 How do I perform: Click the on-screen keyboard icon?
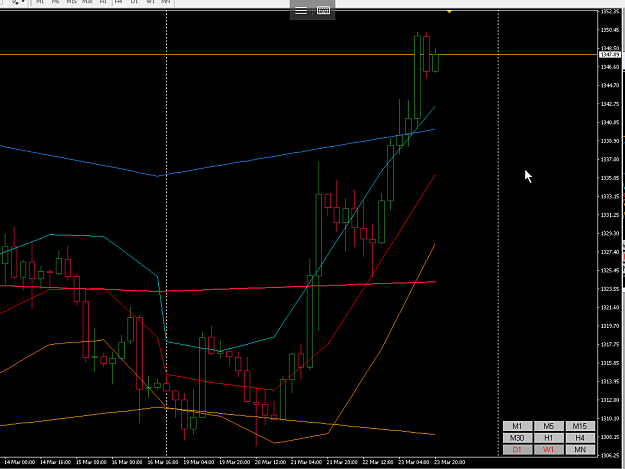(x=323, y=10)
